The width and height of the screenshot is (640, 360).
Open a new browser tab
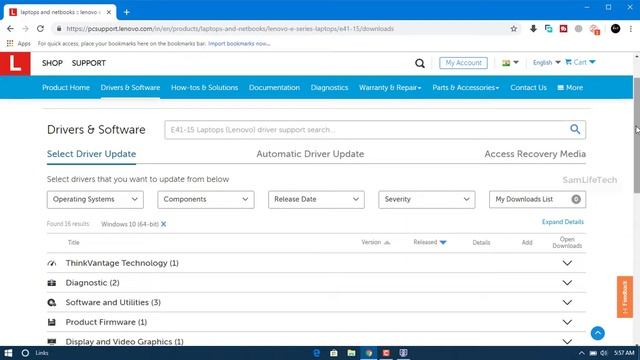point(127,12)
